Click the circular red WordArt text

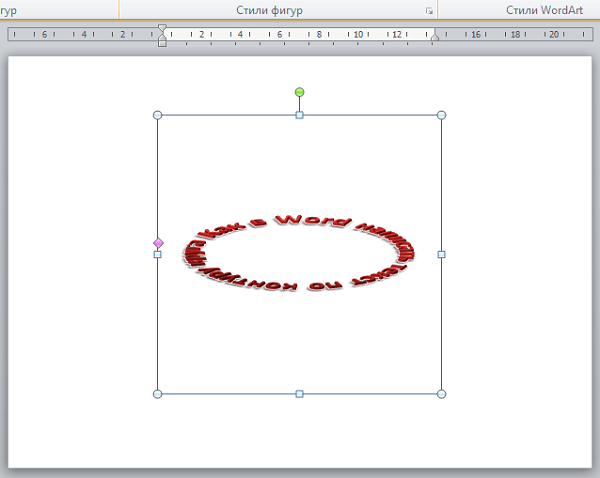[x=299, y=254]
